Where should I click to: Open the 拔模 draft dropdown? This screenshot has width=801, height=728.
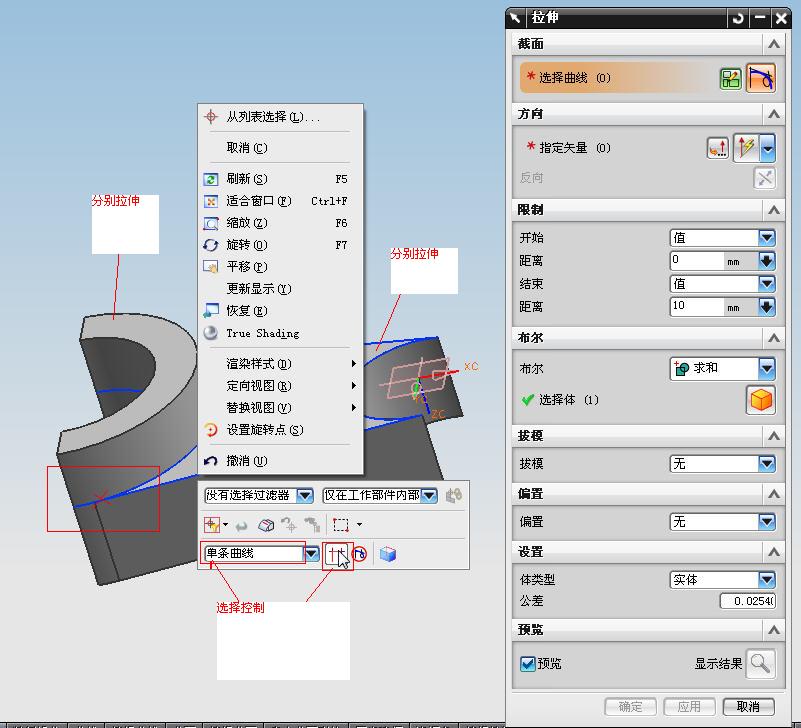(767, 464)
